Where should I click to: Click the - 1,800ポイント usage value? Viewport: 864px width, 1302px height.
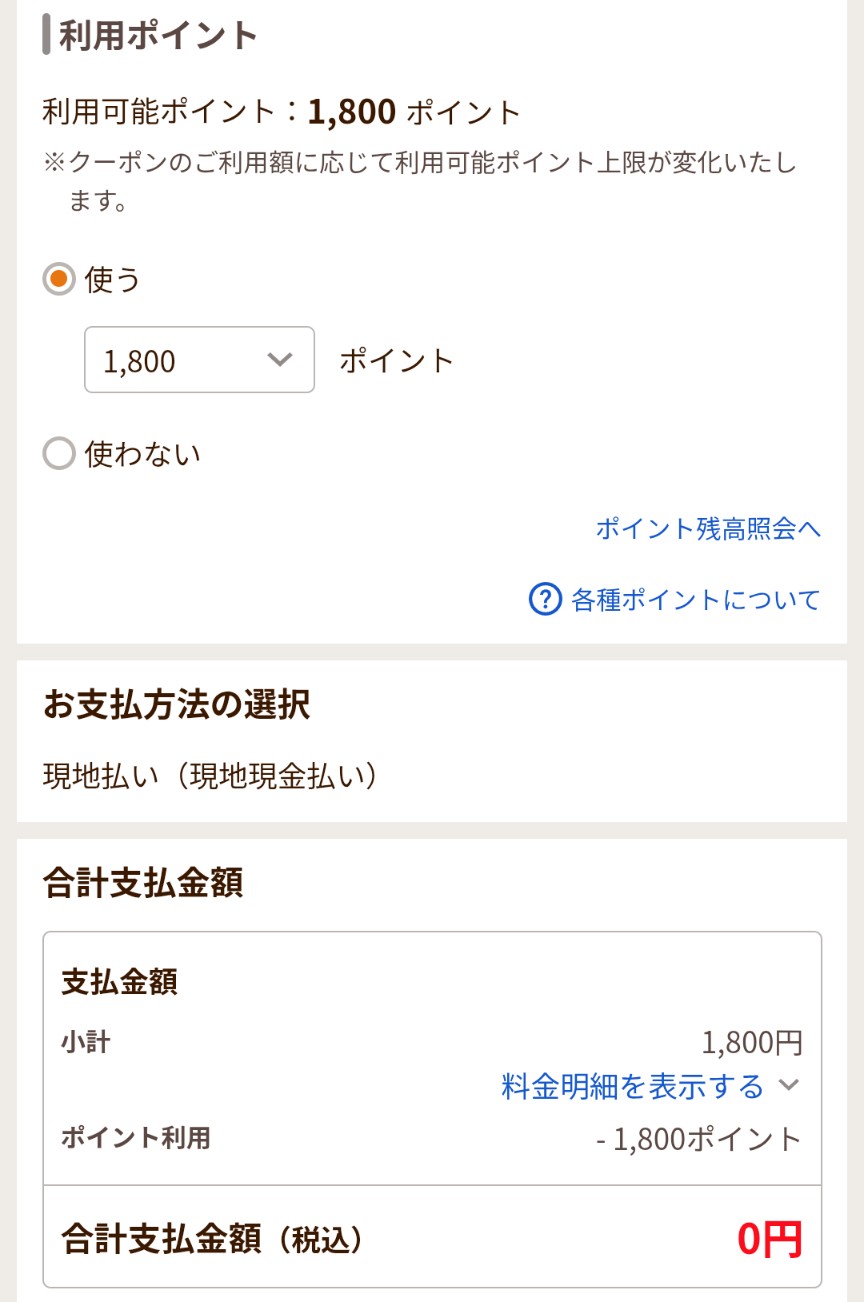click(x=699, y=1138)
